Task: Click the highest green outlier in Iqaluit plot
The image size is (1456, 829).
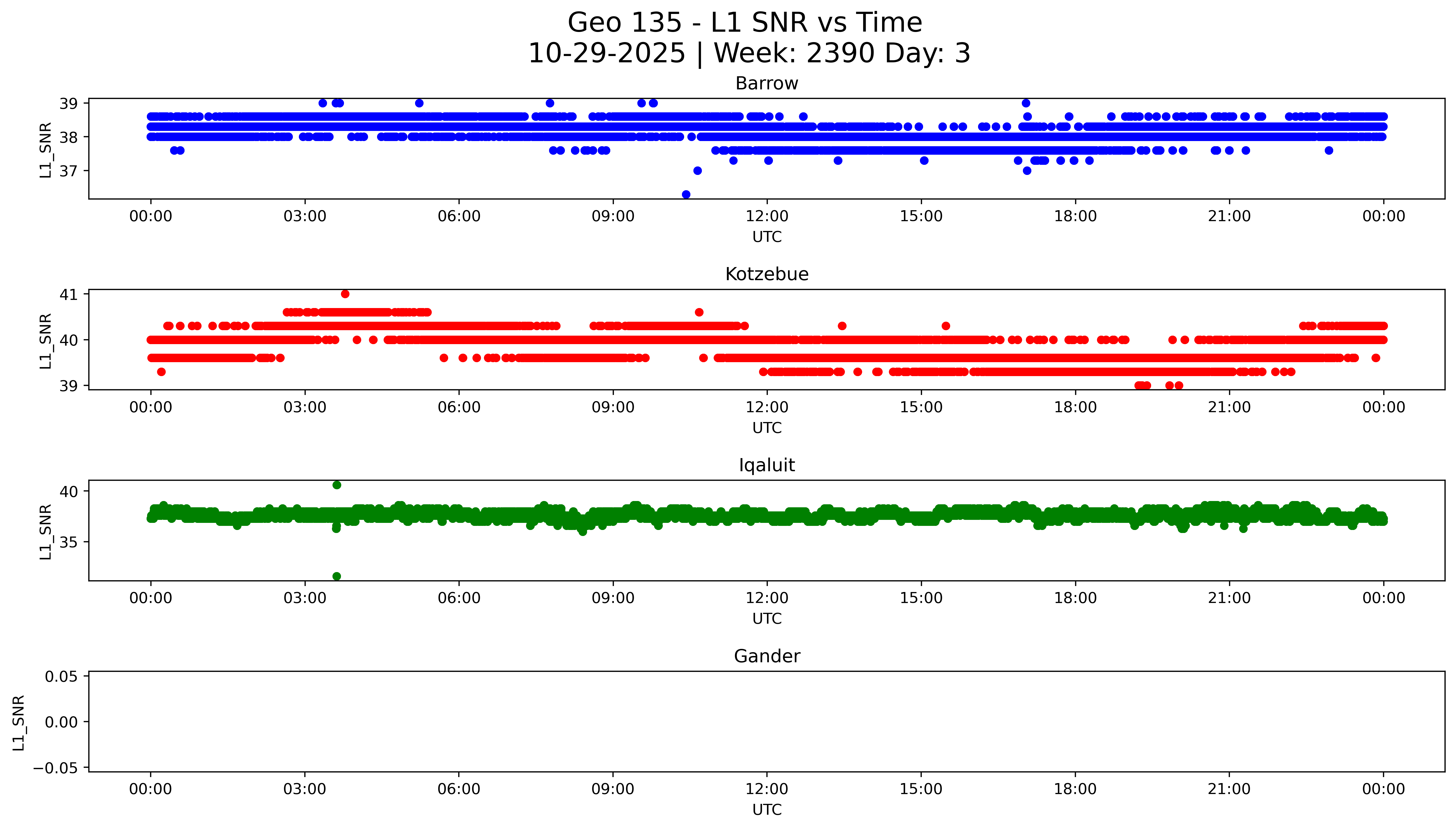Action: click(x=337, y=485)
